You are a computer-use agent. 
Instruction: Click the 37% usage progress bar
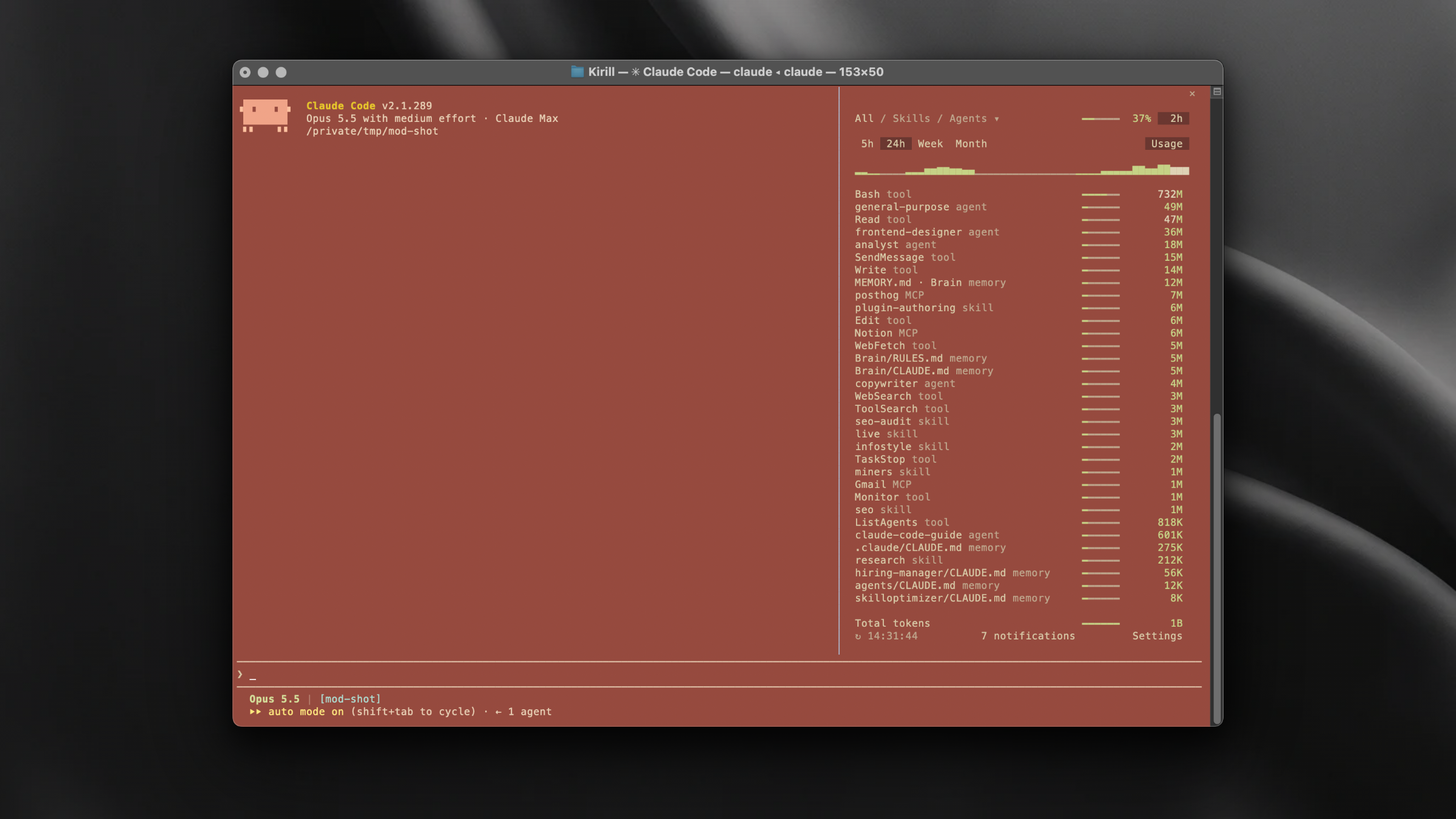[x=1100, y=119]
